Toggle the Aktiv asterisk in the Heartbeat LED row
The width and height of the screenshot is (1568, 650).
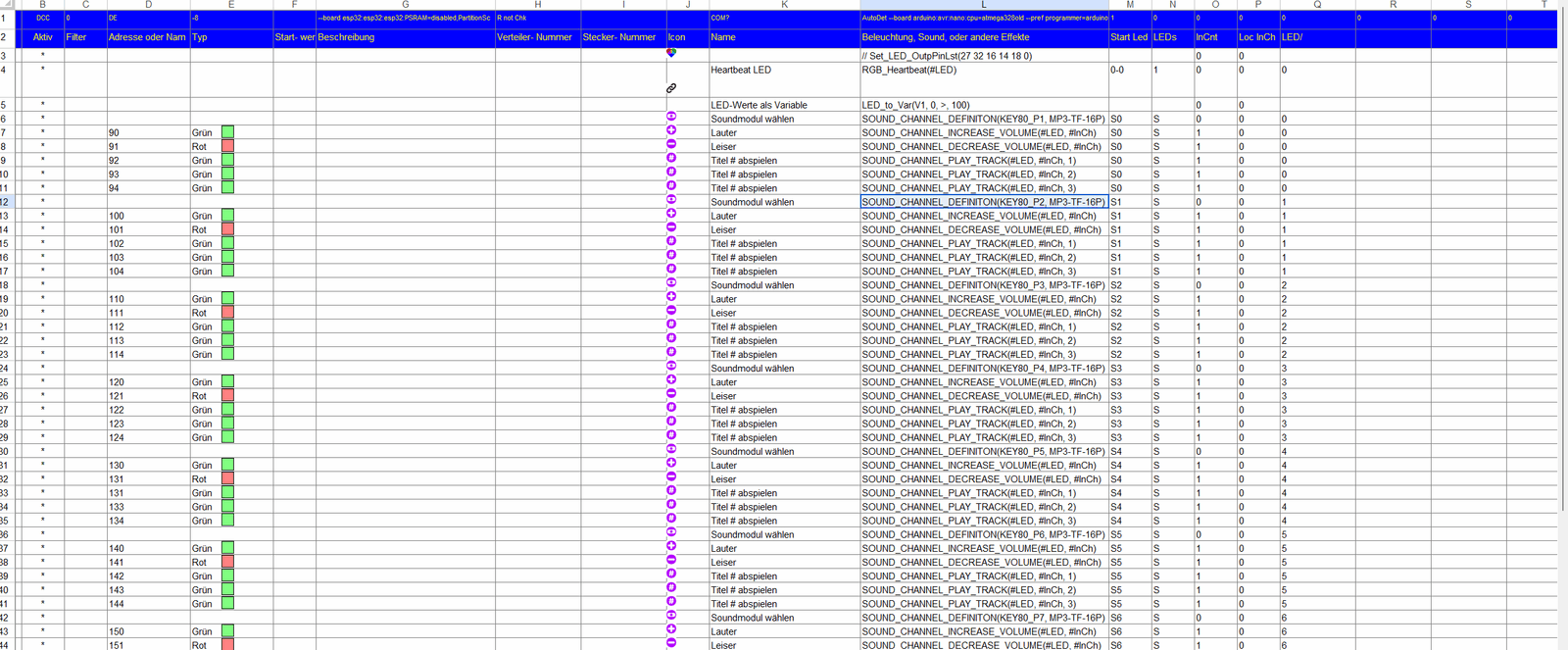tap(43, 71)
